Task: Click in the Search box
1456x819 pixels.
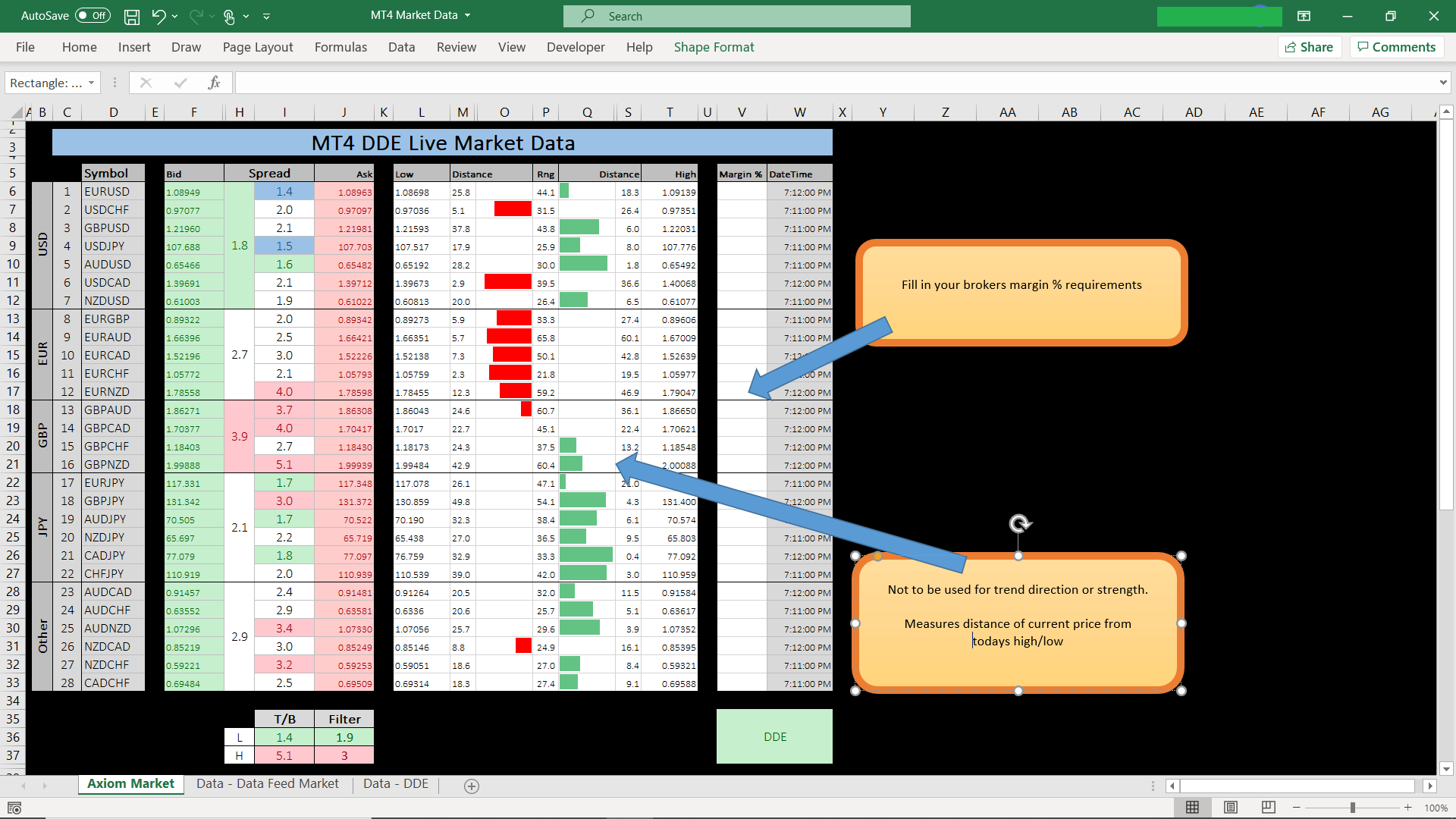Action: (x=736, y=16)
